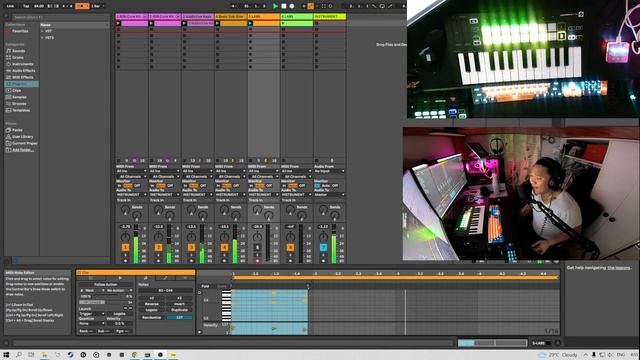The height and width of the screenshot is (360, 640).
Task: Open the clip Quantize None dropdown
Action: tap(91, 323)
